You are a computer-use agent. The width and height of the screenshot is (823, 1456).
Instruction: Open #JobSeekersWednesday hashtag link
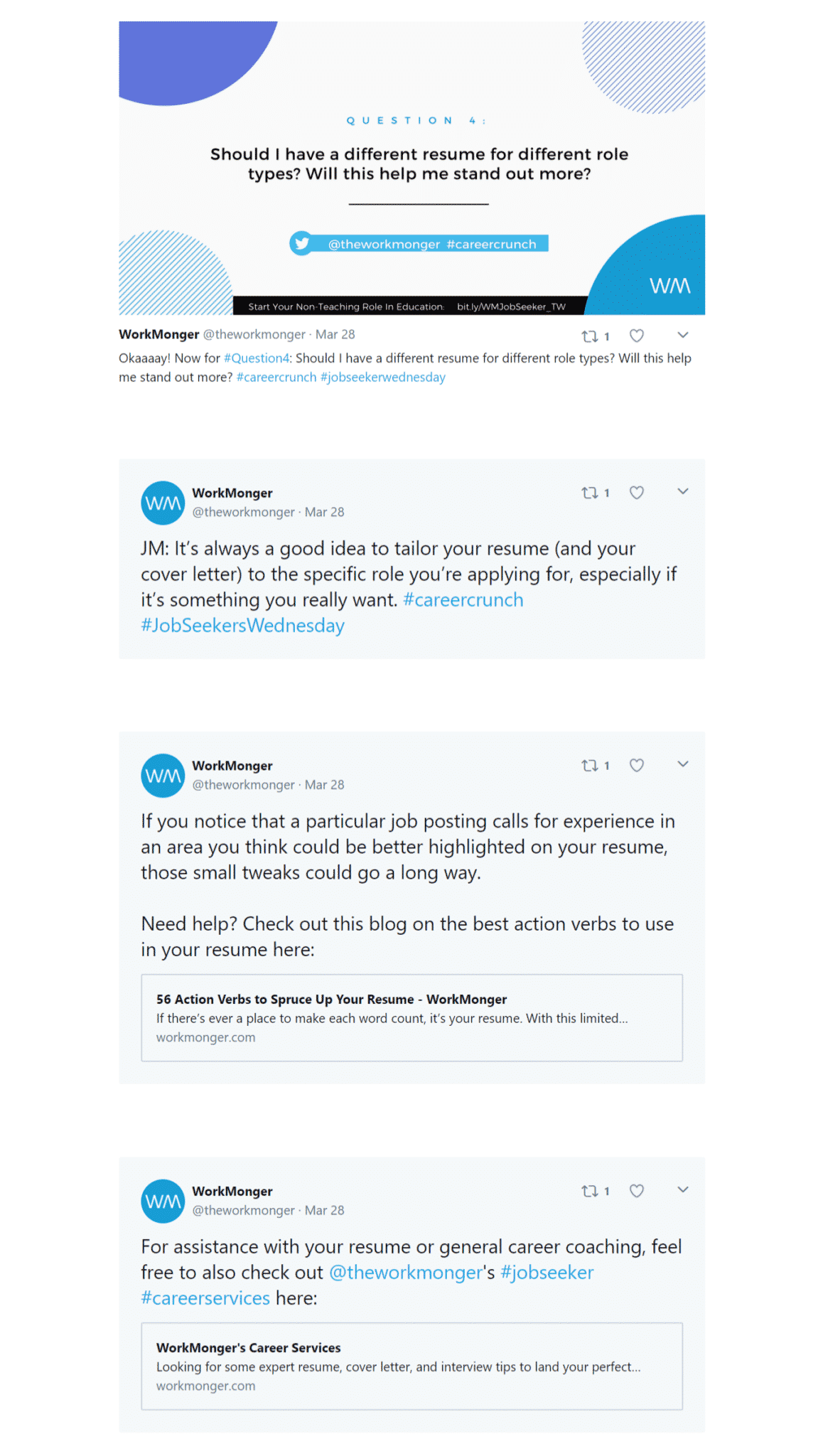point(242,626)
